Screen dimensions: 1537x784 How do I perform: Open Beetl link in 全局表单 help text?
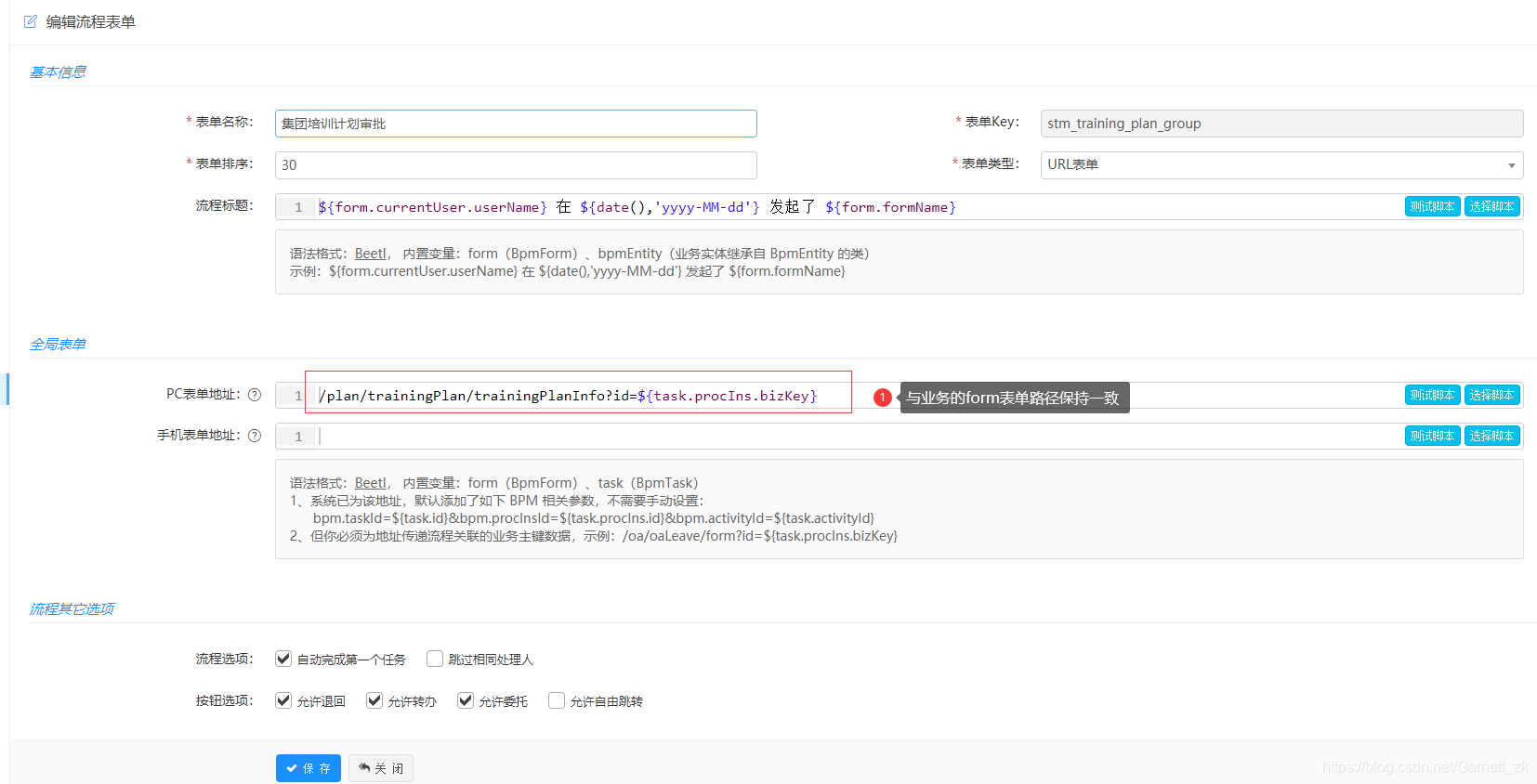[x=371, y=483]
